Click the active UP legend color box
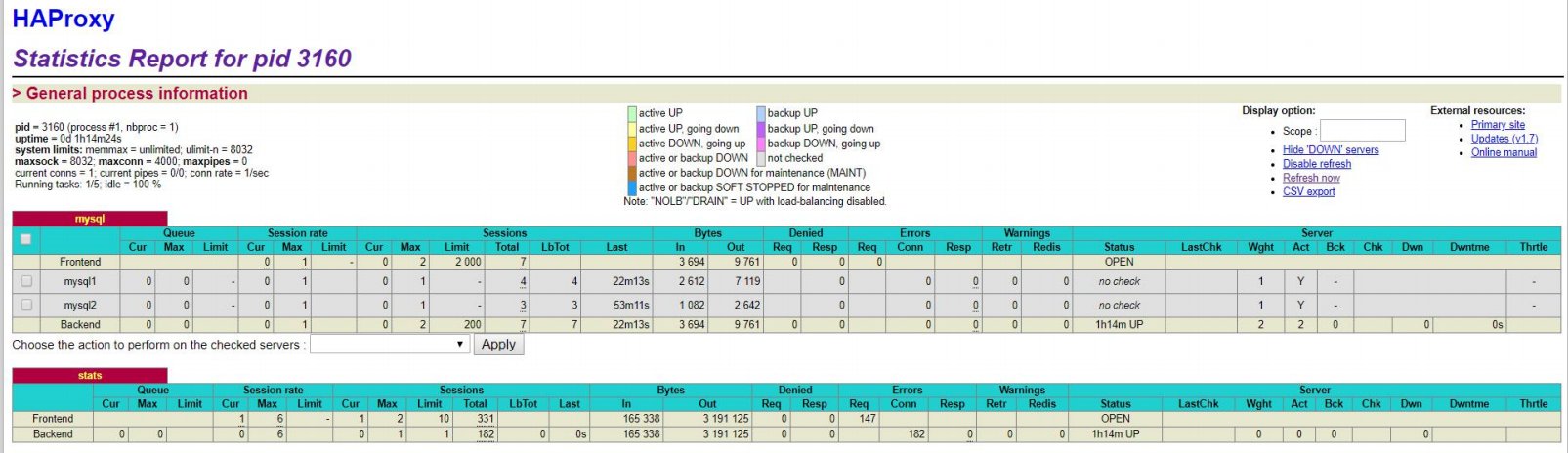 [632, 113]
